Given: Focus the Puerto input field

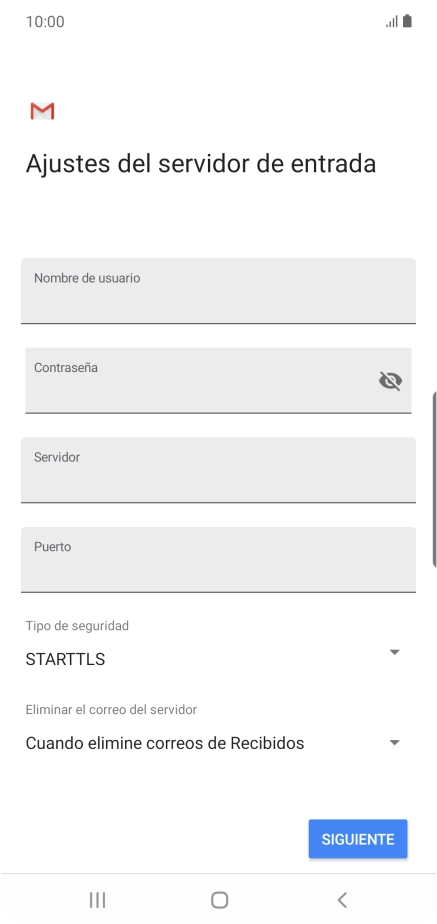Looking at the screenshot, I should coord(218,559).
